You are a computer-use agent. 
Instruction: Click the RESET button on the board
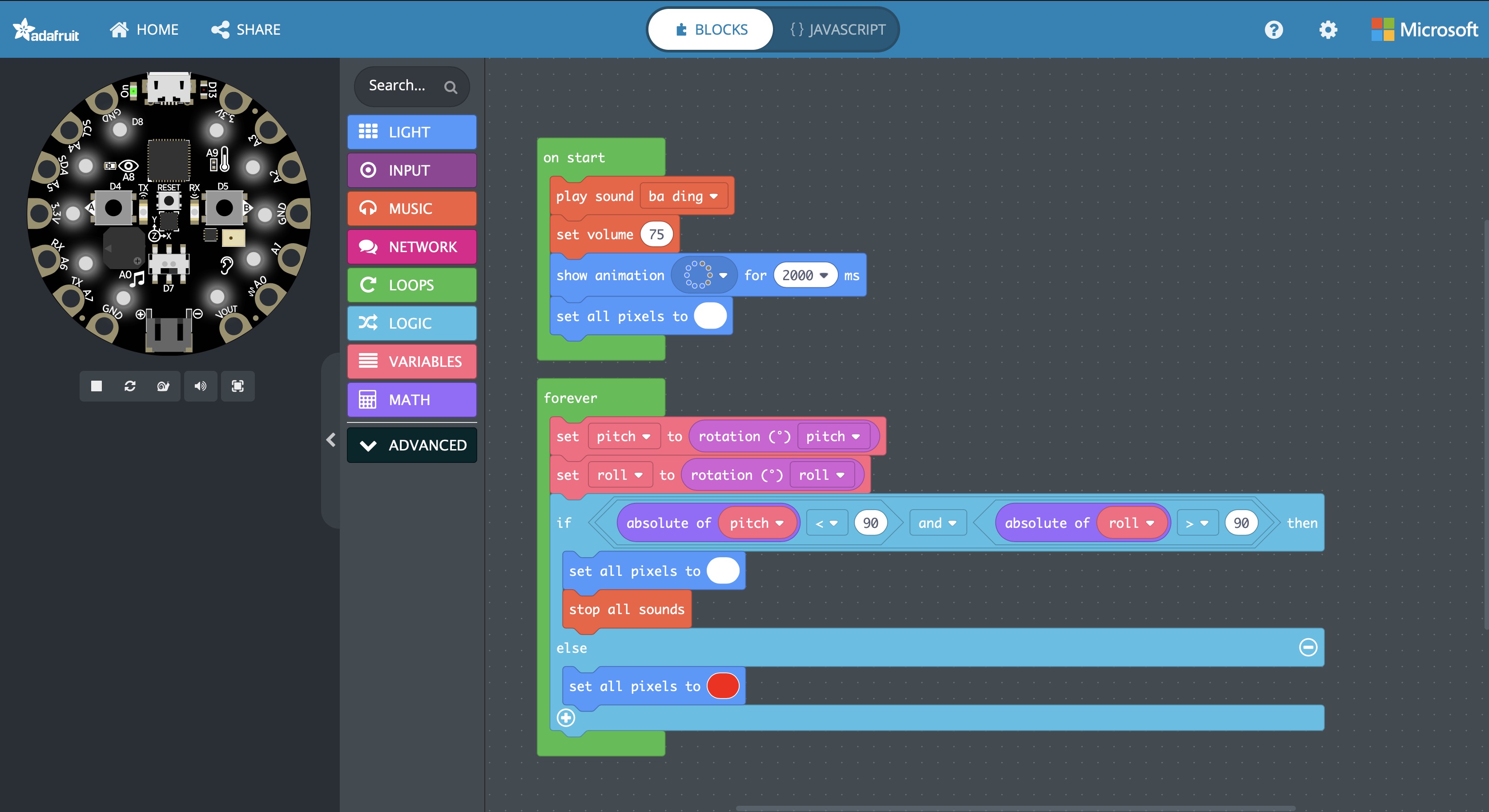point(169,202)
